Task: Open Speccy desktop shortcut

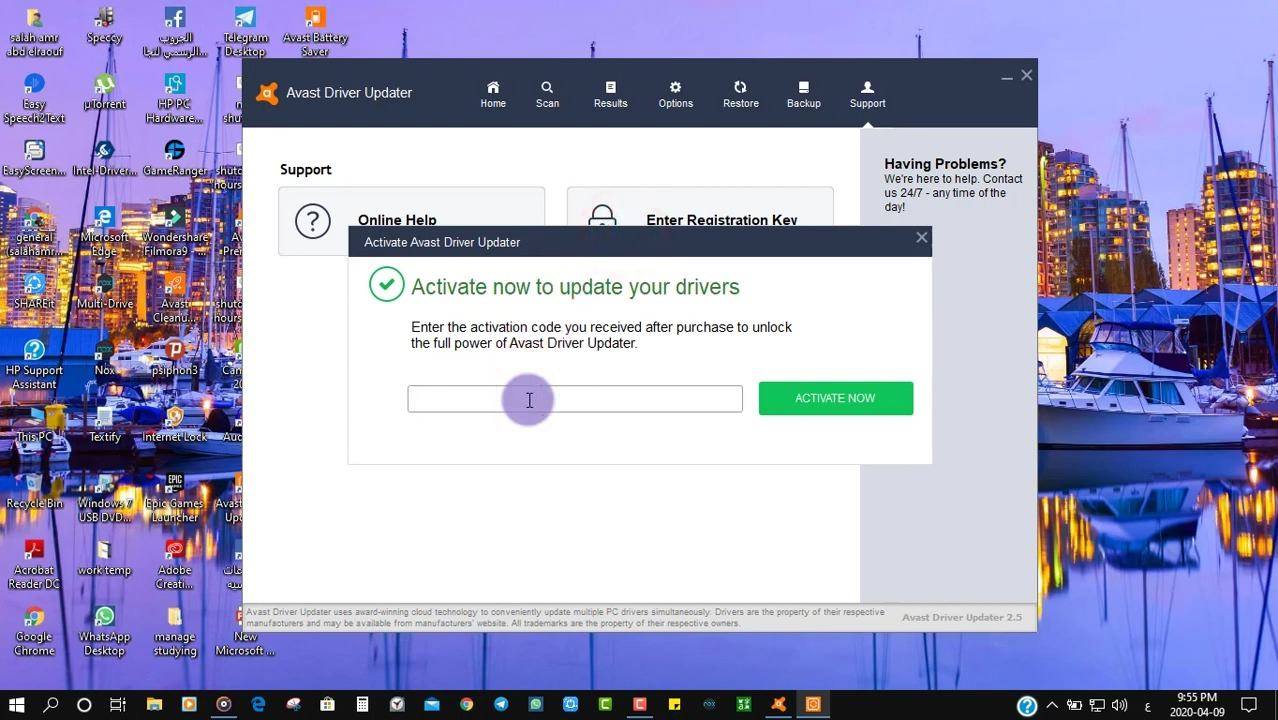Action: tap(104, 28)
